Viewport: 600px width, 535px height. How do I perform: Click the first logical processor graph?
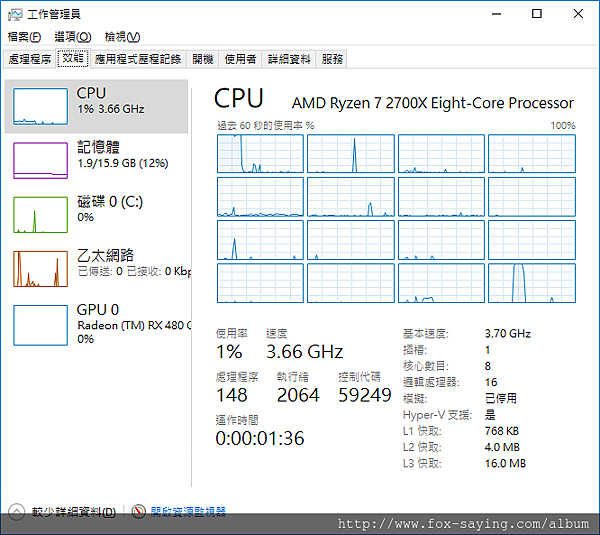point(260,153)
